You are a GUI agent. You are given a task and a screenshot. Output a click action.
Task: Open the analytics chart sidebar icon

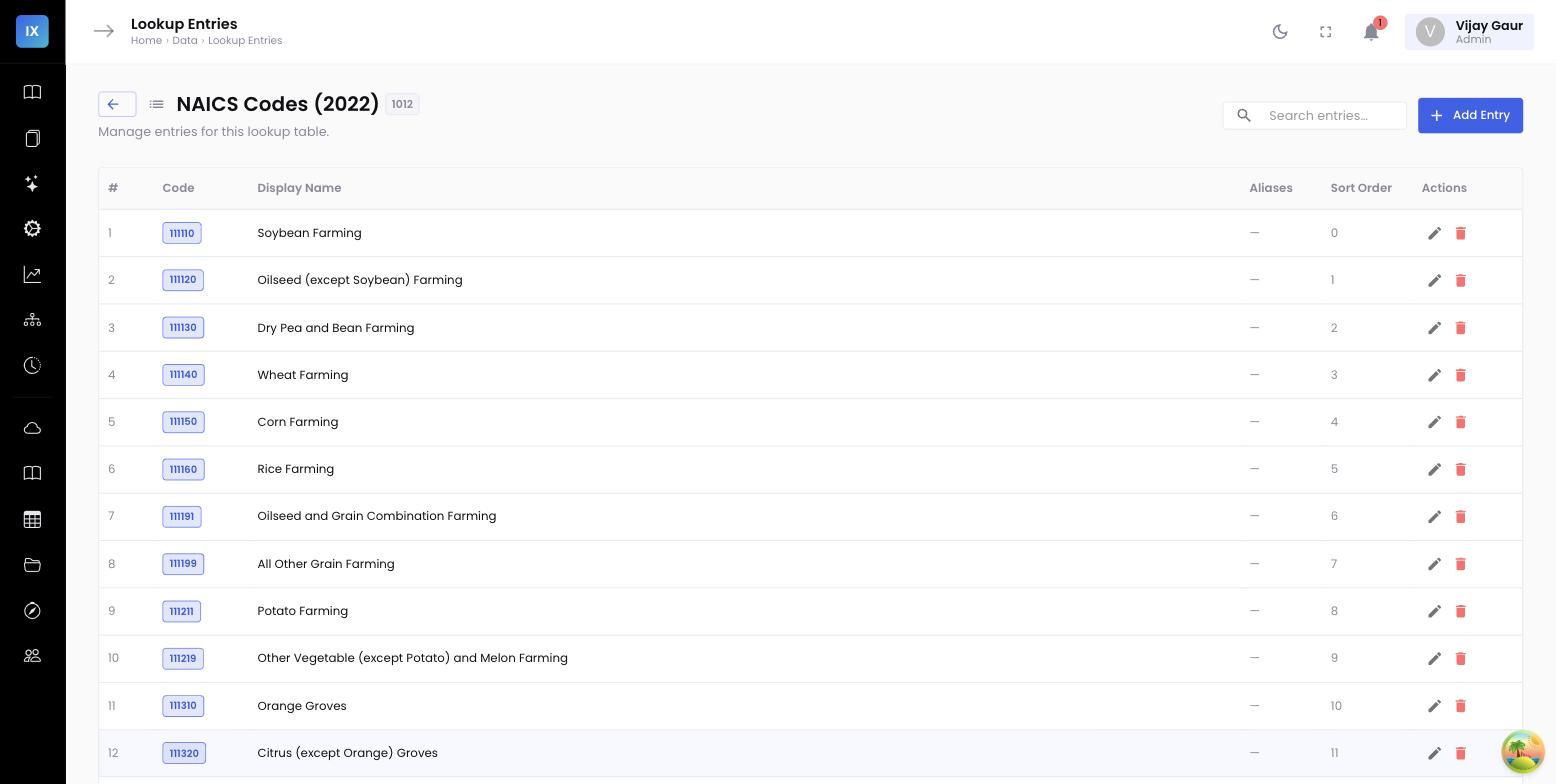(x=32, y=274)
